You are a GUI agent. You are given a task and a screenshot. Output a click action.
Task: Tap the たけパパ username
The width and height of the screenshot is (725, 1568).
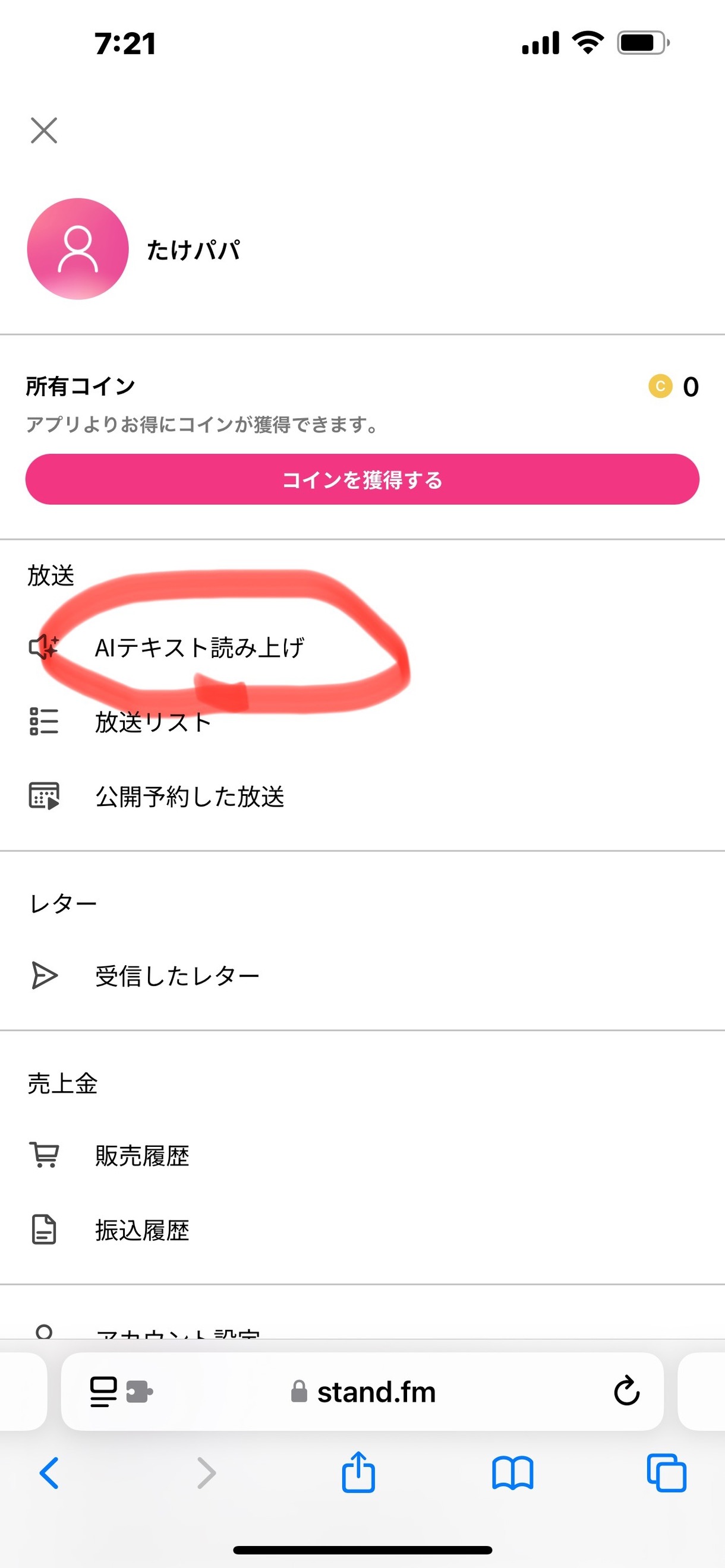(x=193, y=249)
